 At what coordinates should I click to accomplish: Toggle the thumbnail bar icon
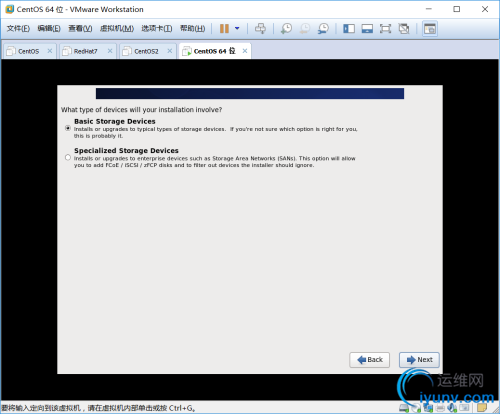[367, 29]
